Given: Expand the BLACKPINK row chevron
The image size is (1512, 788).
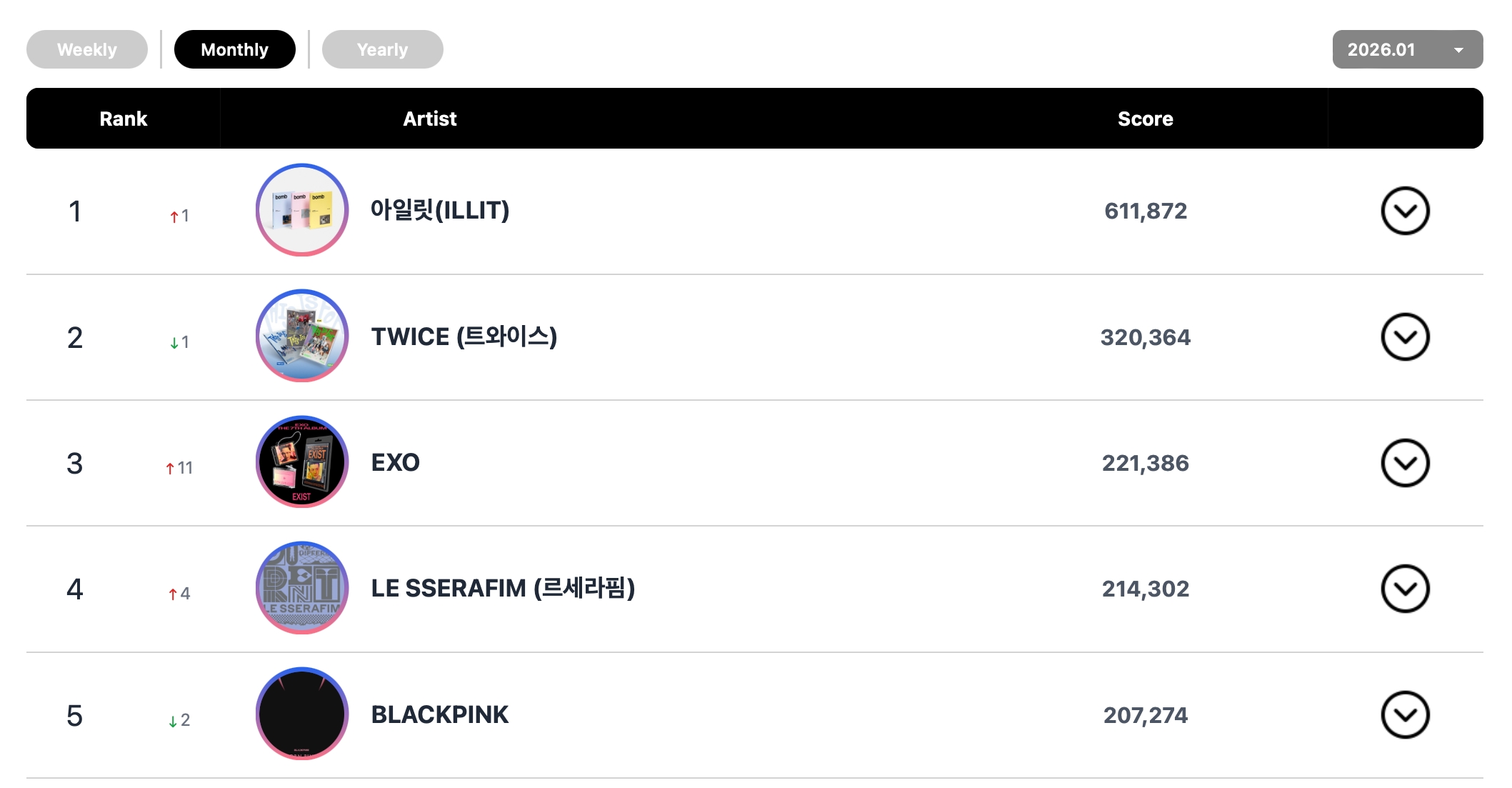Looking at the screenshot, I should click(x=1404, y=714).
